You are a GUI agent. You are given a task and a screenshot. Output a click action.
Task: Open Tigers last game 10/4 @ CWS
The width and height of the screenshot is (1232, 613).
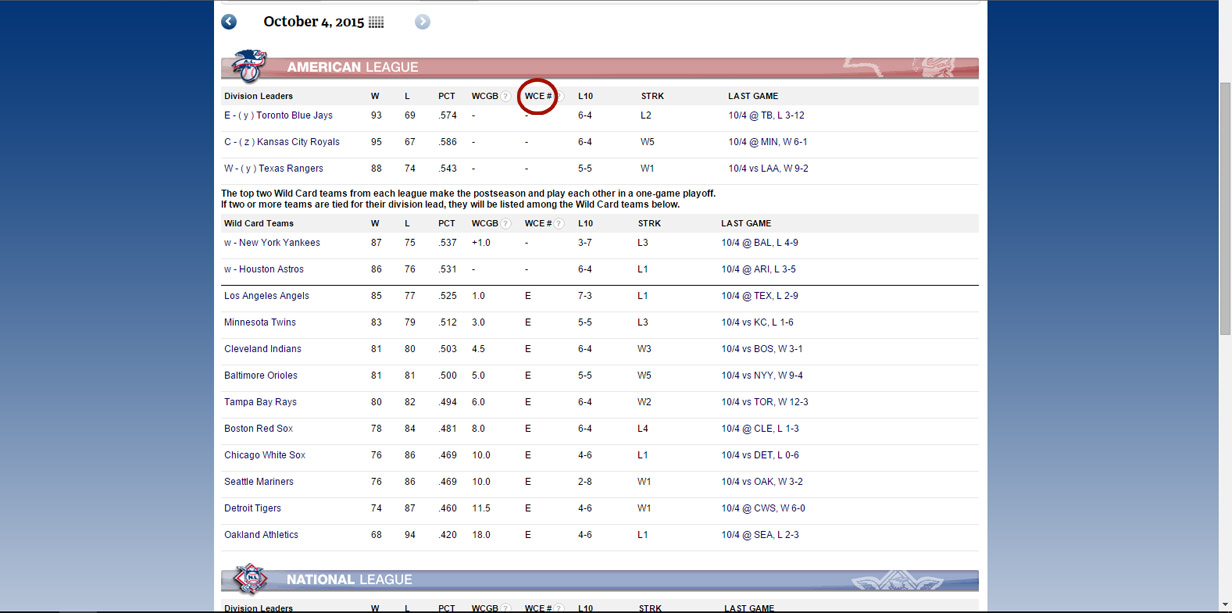coord(763,509)
